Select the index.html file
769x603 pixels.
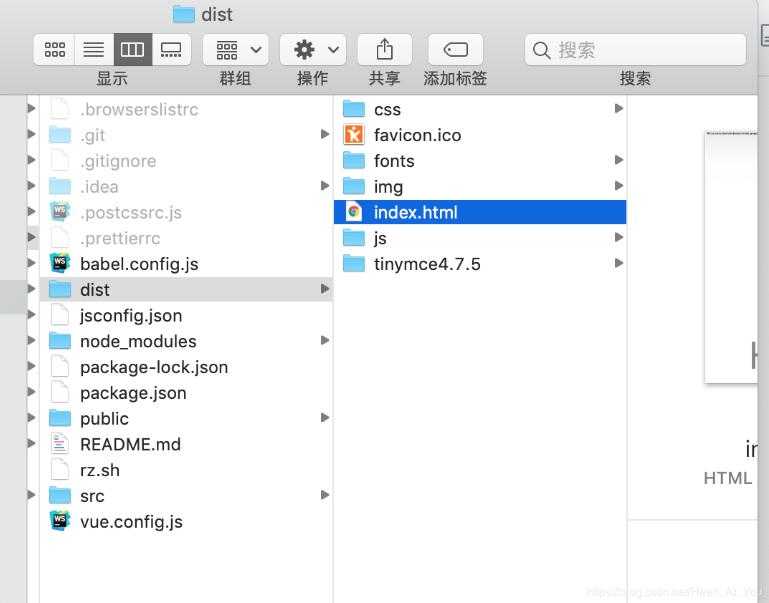pos(415,212)
